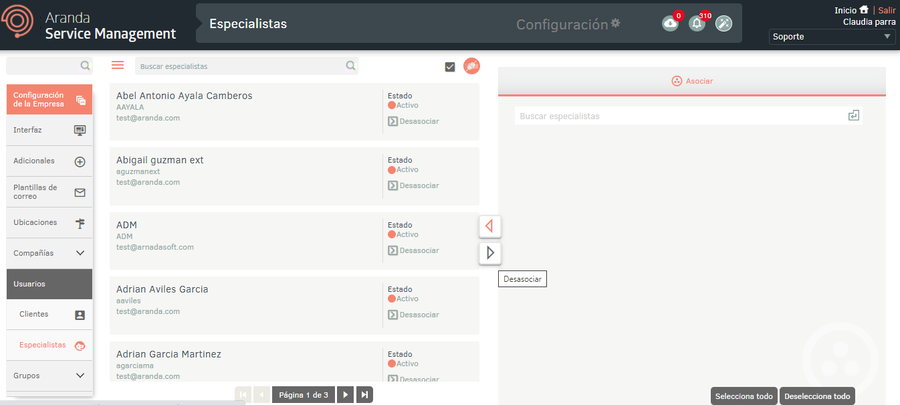Click the cloud notifications icon in header
The height and width of the screenshot is (405, 900).
click(670, 23)
